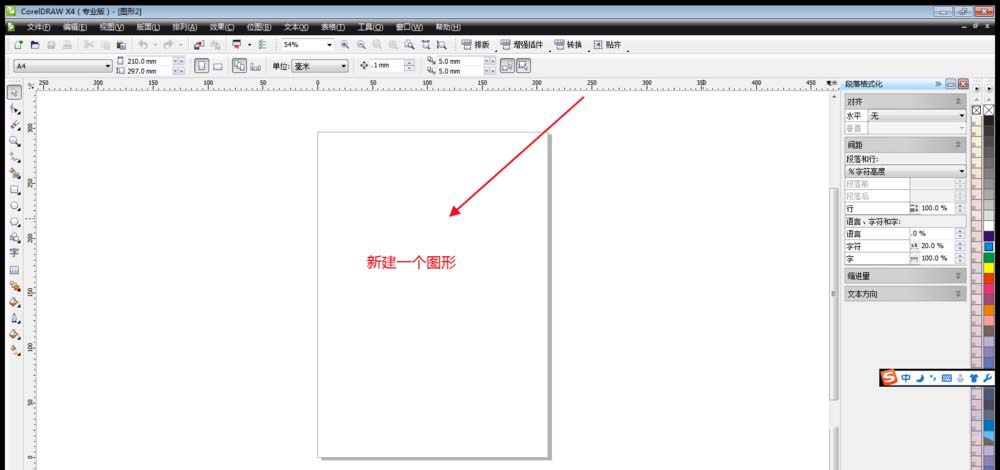Click the nudge offset .1 mm field
This screenshot has height=470, width=1000.
pos(386,66)
